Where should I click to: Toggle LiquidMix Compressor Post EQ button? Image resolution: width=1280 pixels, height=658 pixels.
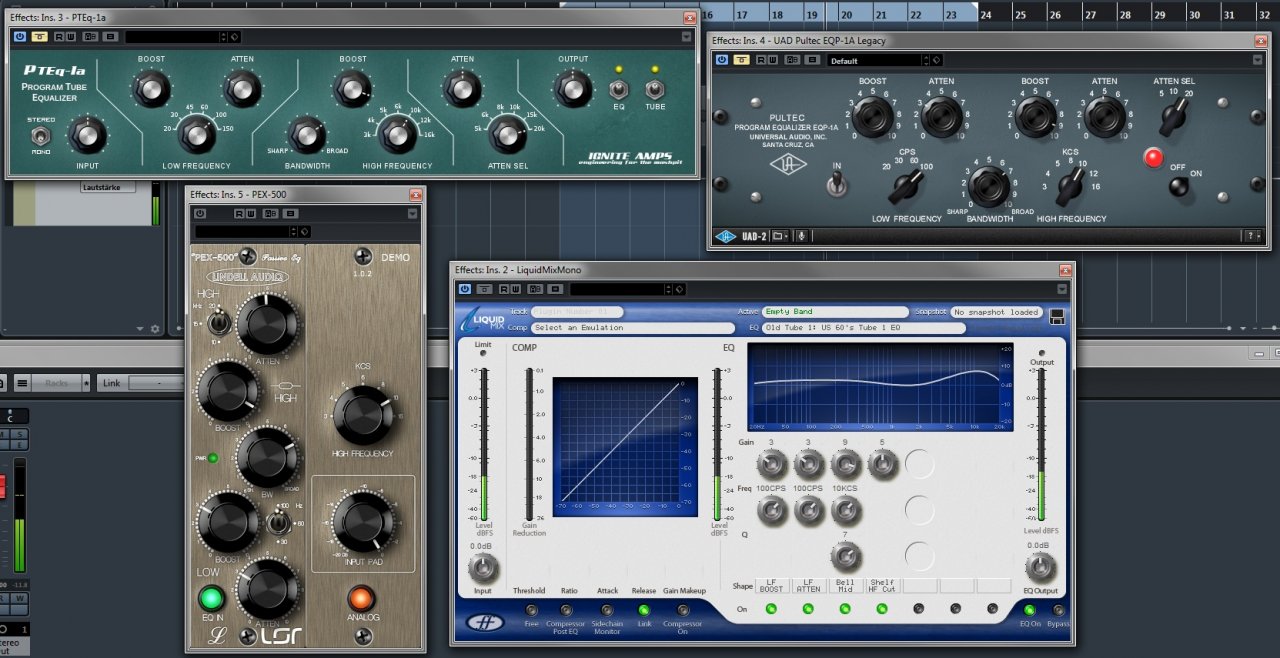coord(566,609)
